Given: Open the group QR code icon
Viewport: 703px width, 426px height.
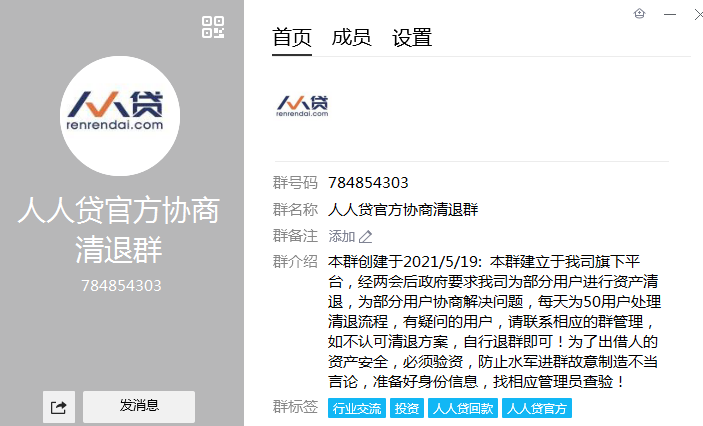Looking at the screenshot, I should click(213, 27).
